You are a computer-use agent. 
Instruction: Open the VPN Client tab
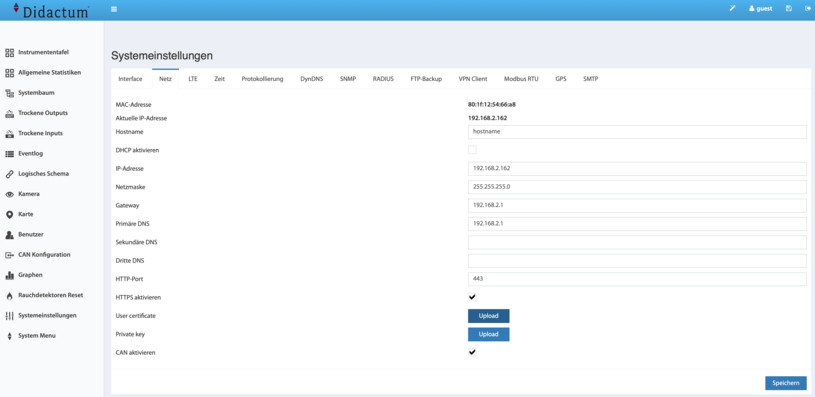pyautogui.click(x=472, y=79)
